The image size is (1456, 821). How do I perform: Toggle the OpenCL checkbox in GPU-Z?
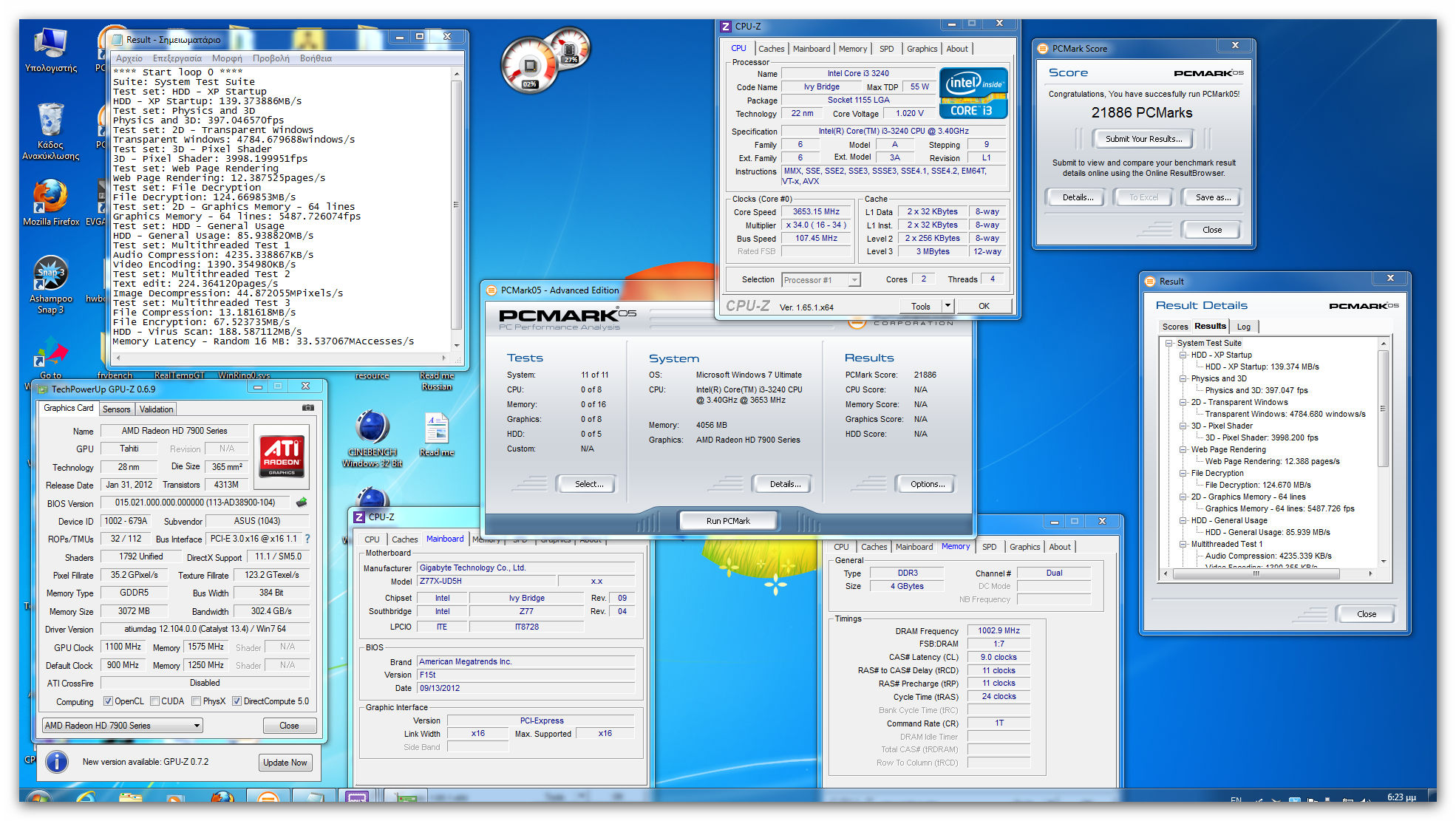pos(108,701)
